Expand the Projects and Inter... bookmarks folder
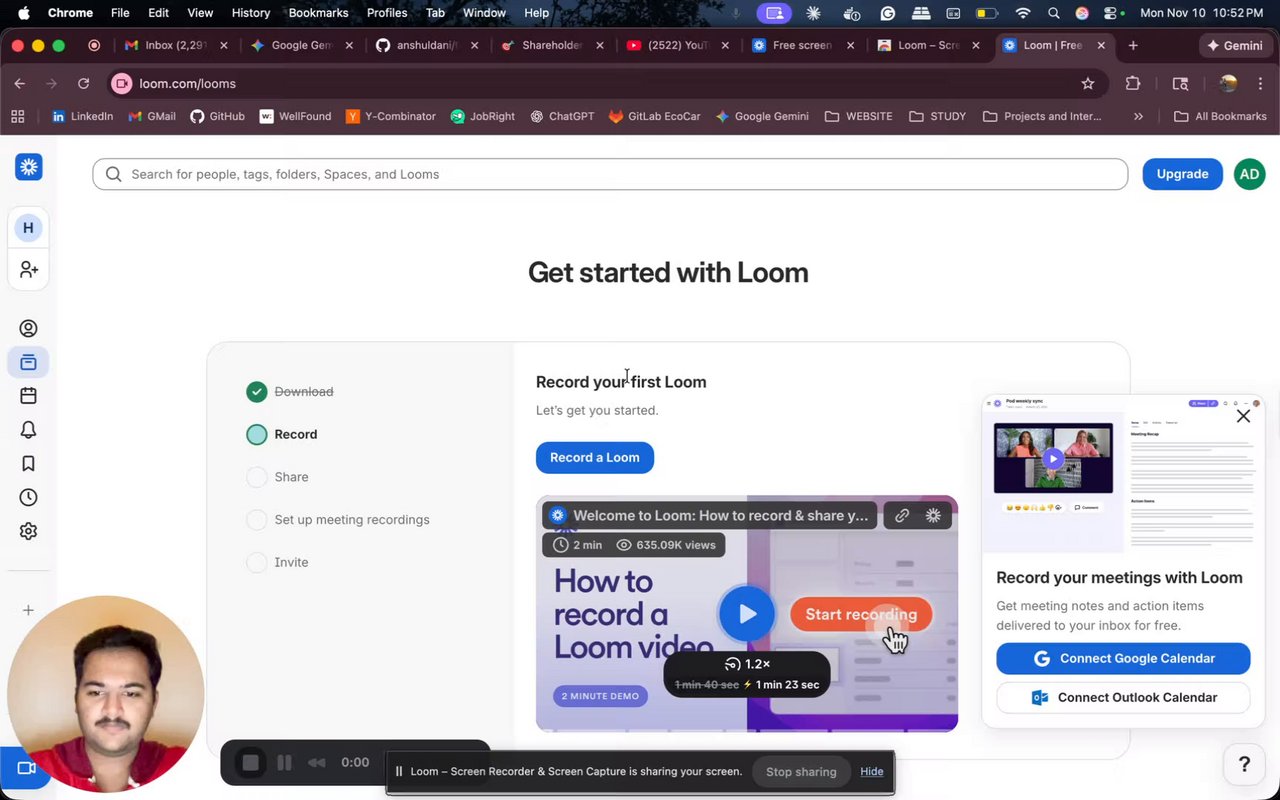Image resolution: width=1280 pixels, height=800 pixels. 1042,116
